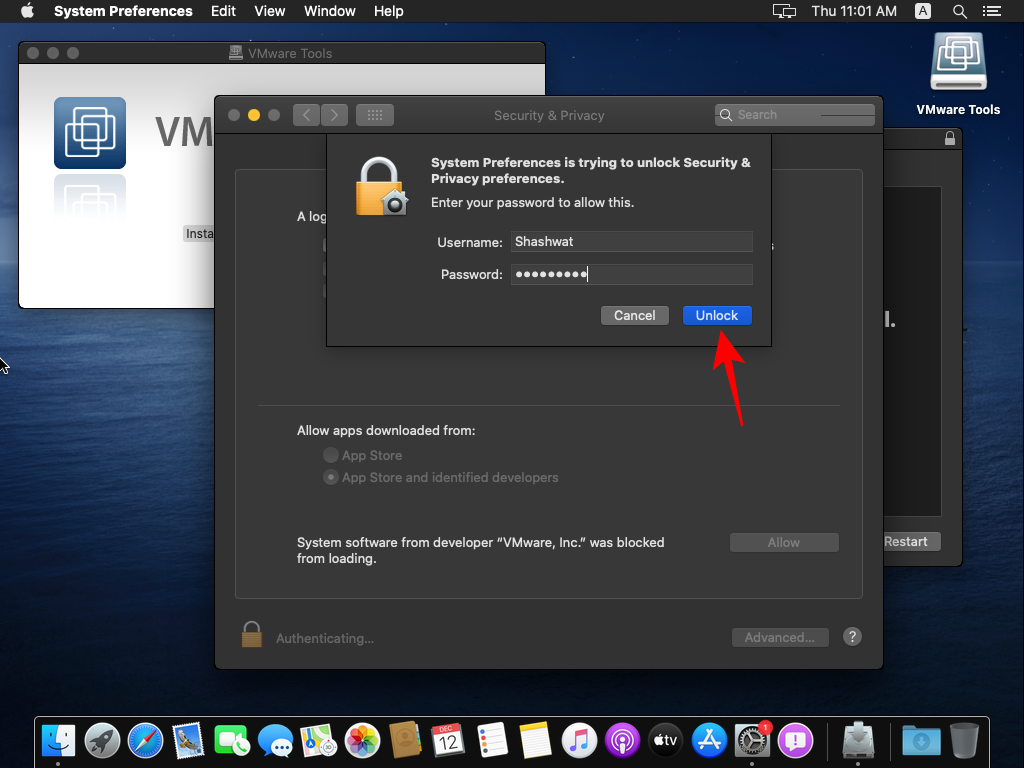This screenshot has width=1024, height=768.
Task: Open Spotlight search from the menu bar
Action: [959, 11]
